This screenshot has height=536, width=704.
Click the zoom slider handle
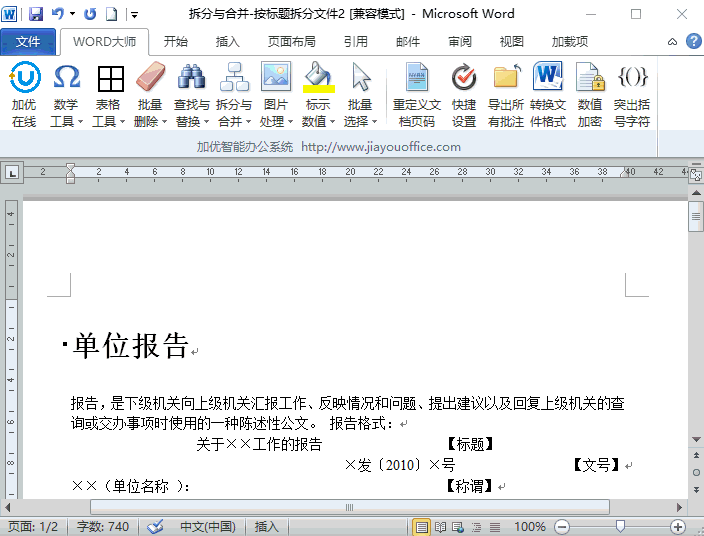point(620,526)
